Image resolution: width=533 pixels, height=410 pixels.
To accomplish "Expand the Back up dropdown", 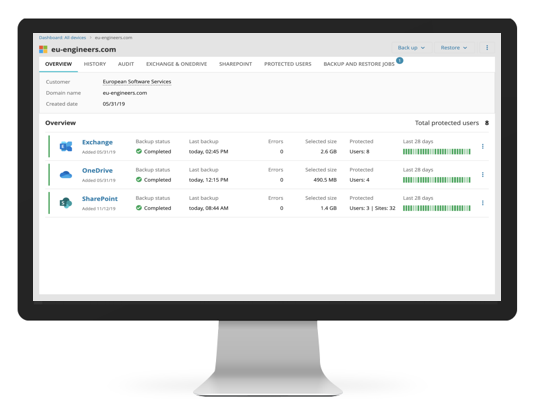I will coord(411,48).
